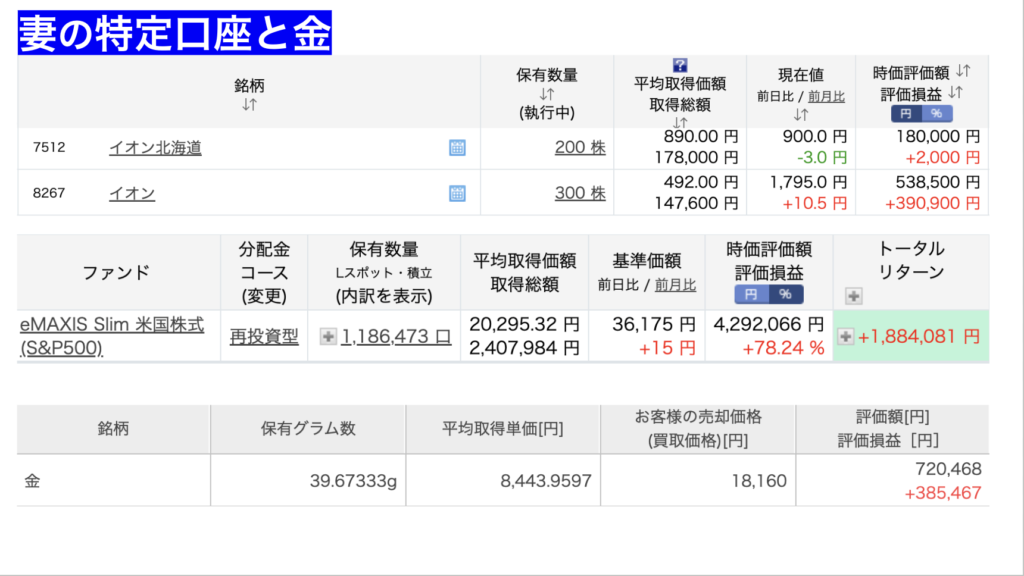Switch stock price comparison to 前月比
The image size is (1024, 576).
click(825, 96)
